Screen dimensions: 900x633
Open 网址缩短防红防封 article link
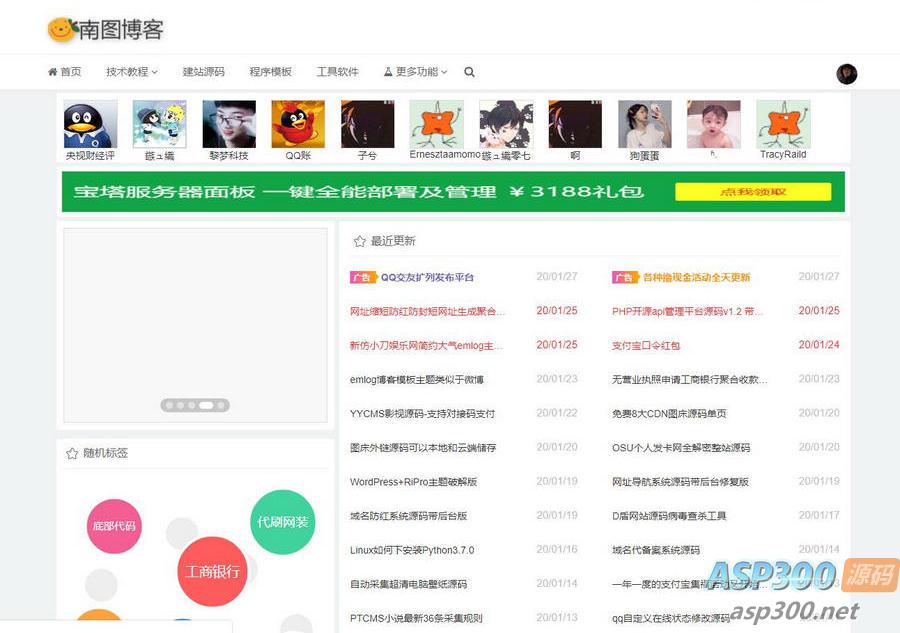click(x=428, y=311)
